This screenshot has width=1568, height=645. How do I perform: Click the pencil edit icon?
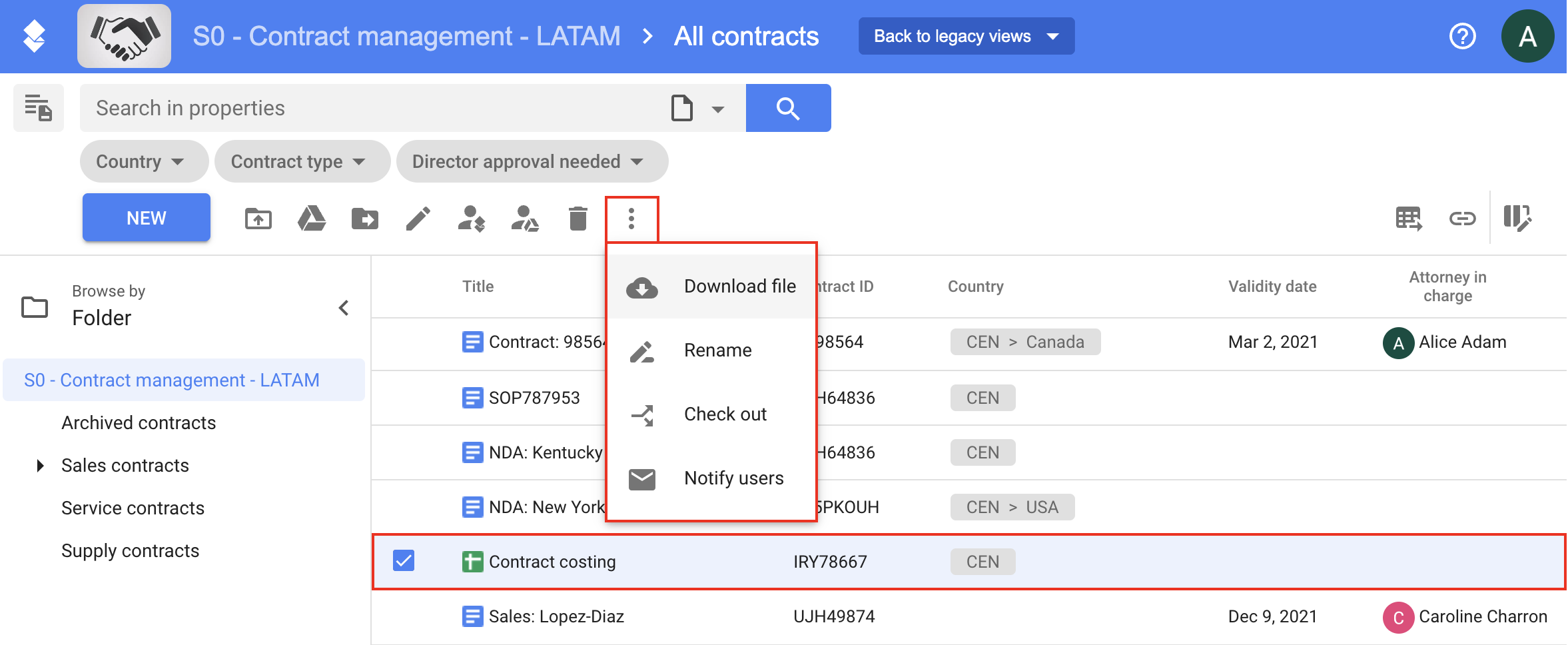pos(418,219)
